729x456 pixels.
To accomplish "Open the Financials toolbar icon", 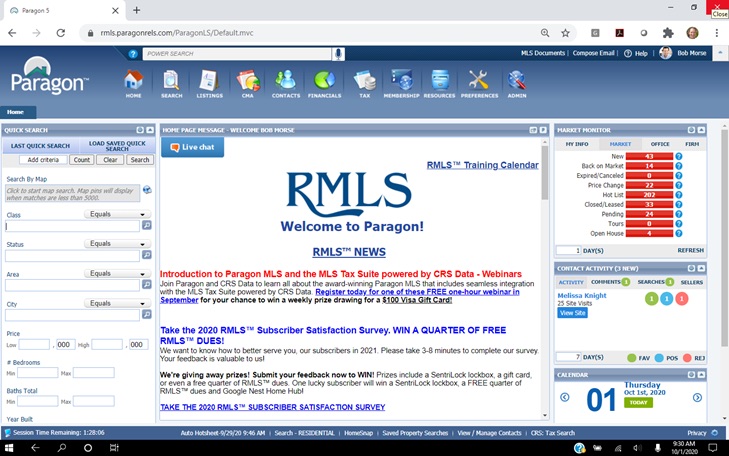I will pyautogui.click(x=325, y=84).
